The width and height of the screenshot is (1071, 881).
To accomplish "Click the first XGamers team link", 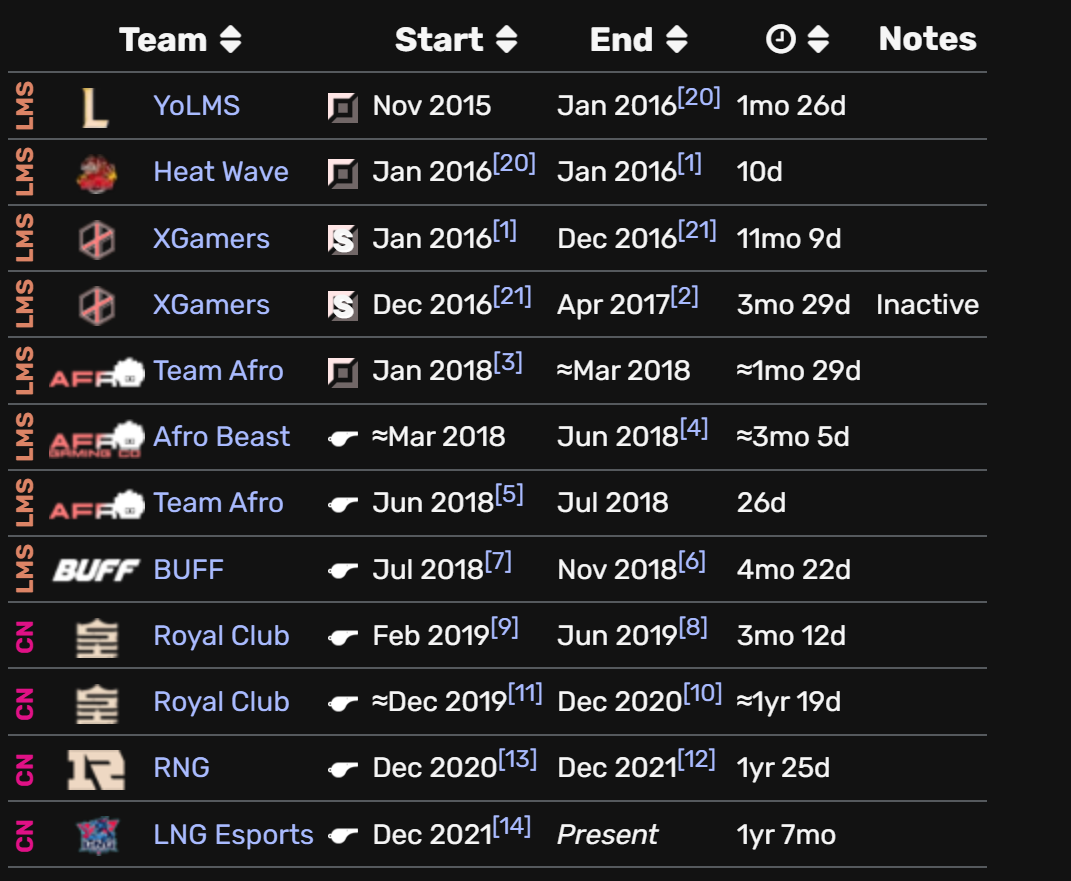I will [x=211, y=238].
